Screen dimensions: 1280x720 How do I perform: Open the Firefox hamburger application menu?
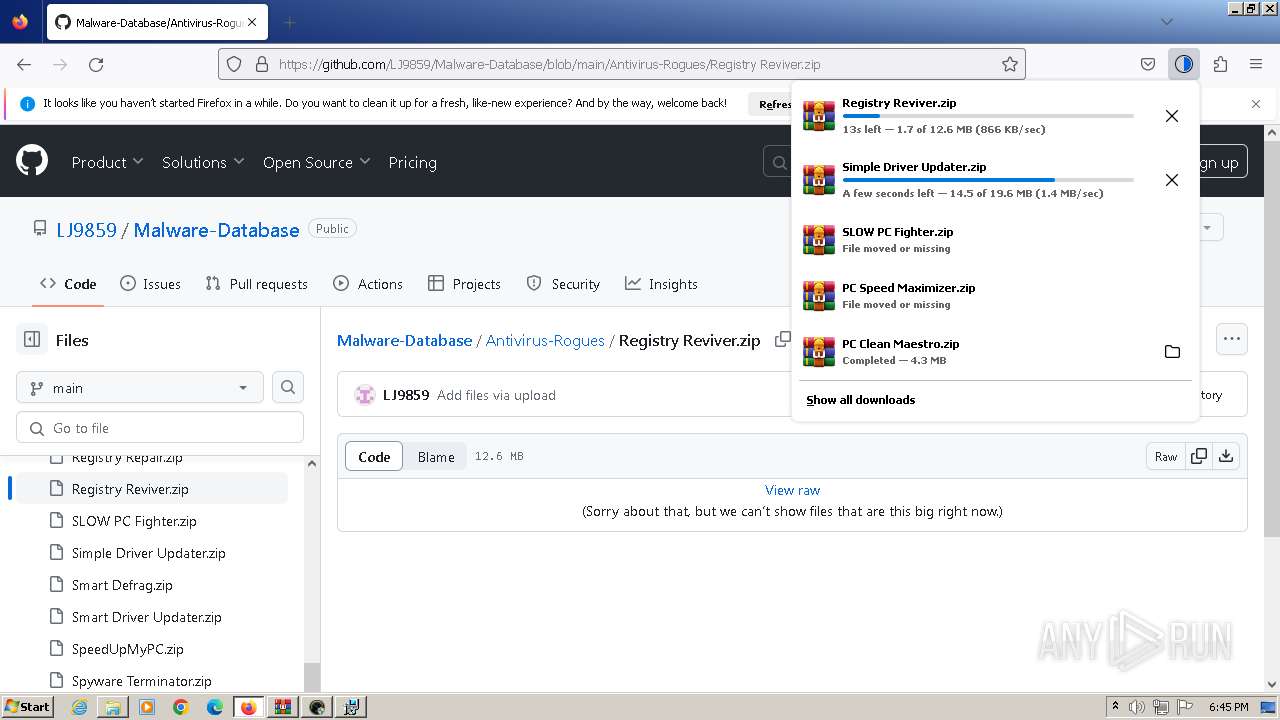(1256, 64)
